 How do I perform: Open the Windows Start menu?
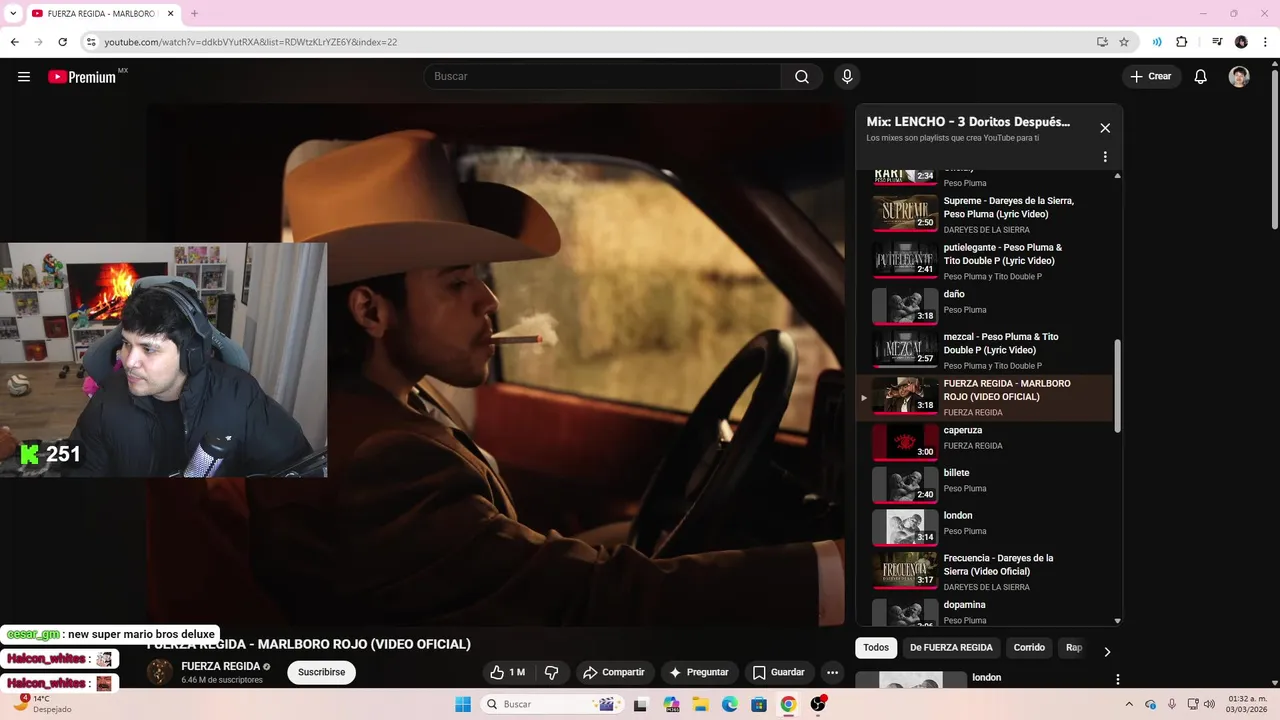click(463, 704)
